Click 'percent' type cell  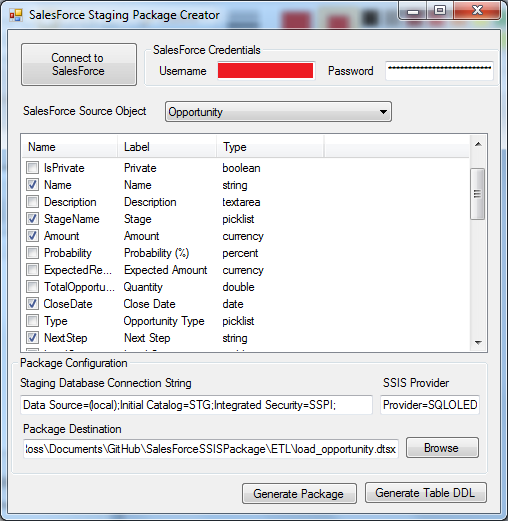[x=240, y=253]
